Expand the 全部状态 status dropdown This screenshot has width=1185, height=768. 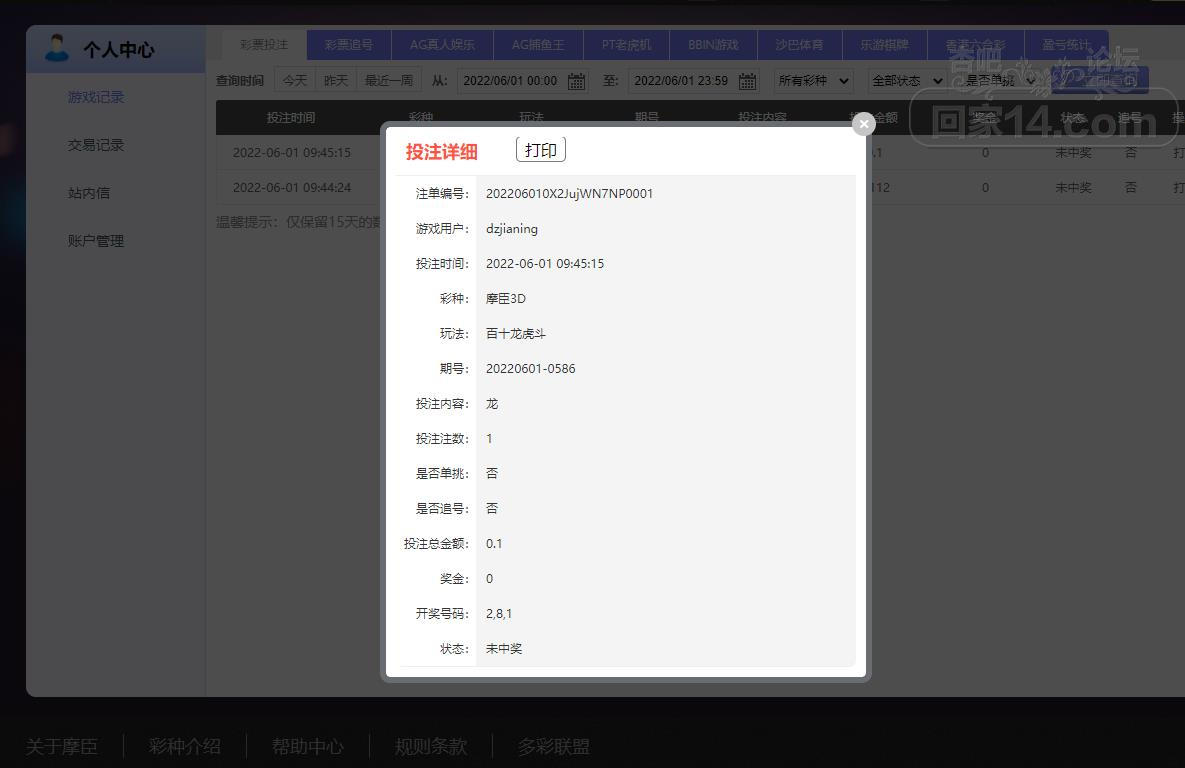pos(907,81)
